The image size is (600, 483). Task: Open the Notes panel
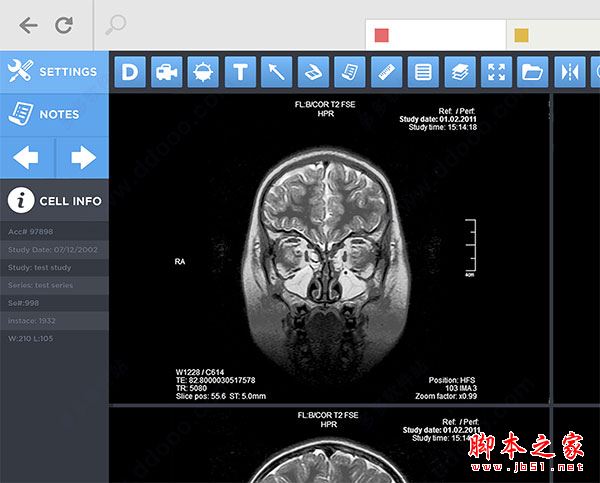pyautogui.click(x=54, y=114)
